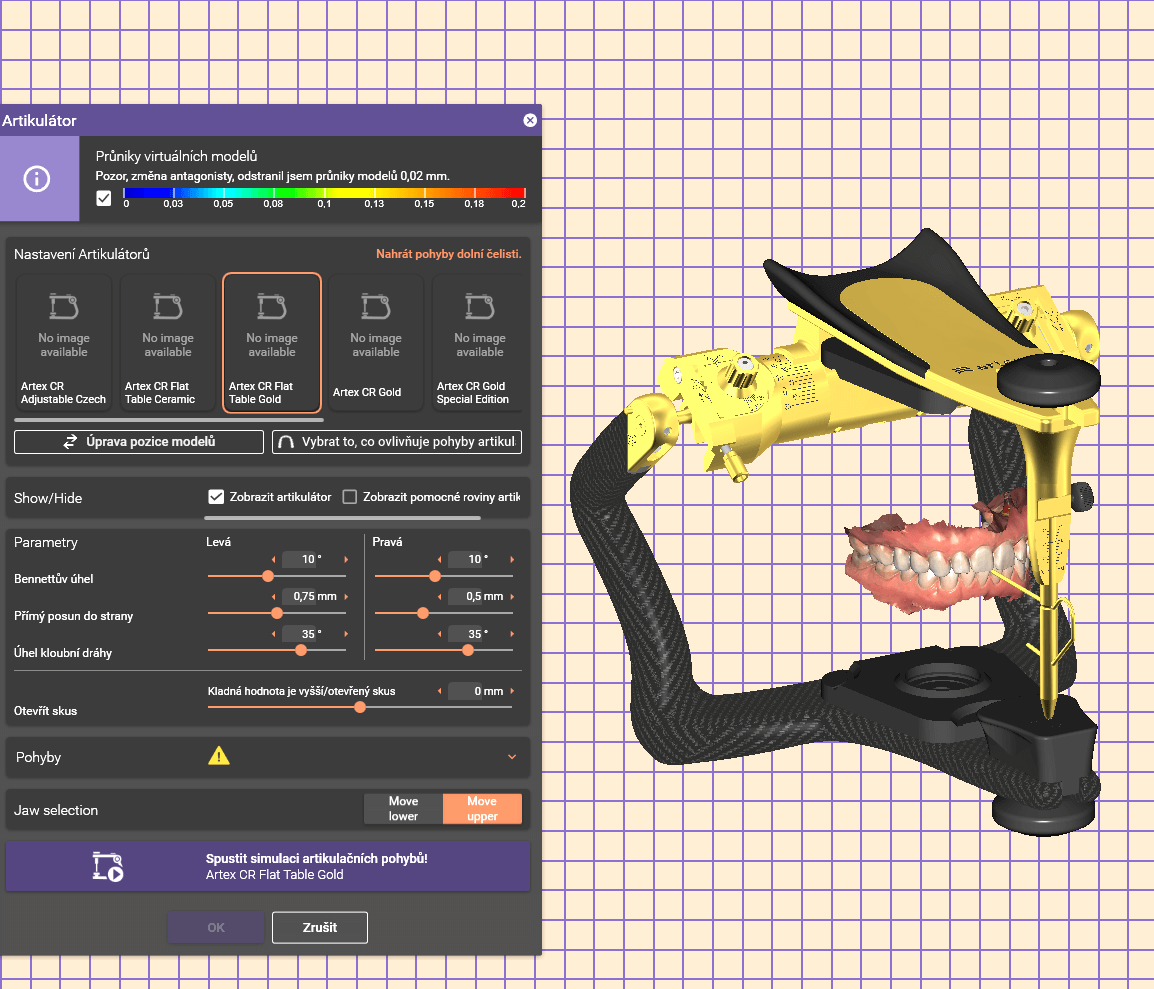Screen dimensions: 1154x989
Task: Click the yellow warning triangle beside Pohyby
Action: (219, 757)
